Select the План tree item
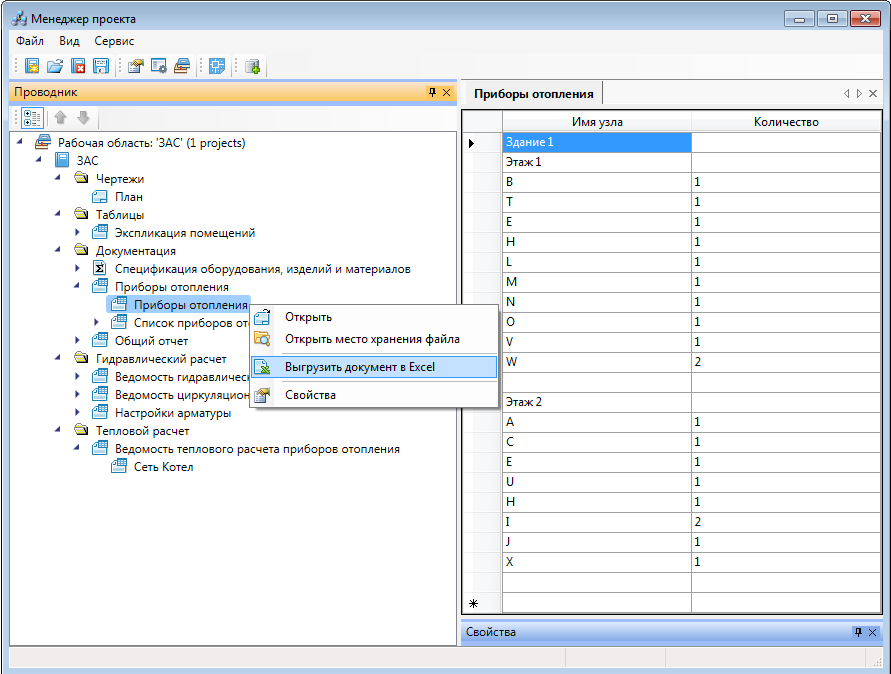The height and width of the screenshot is (674, 891). pos(129,197)
